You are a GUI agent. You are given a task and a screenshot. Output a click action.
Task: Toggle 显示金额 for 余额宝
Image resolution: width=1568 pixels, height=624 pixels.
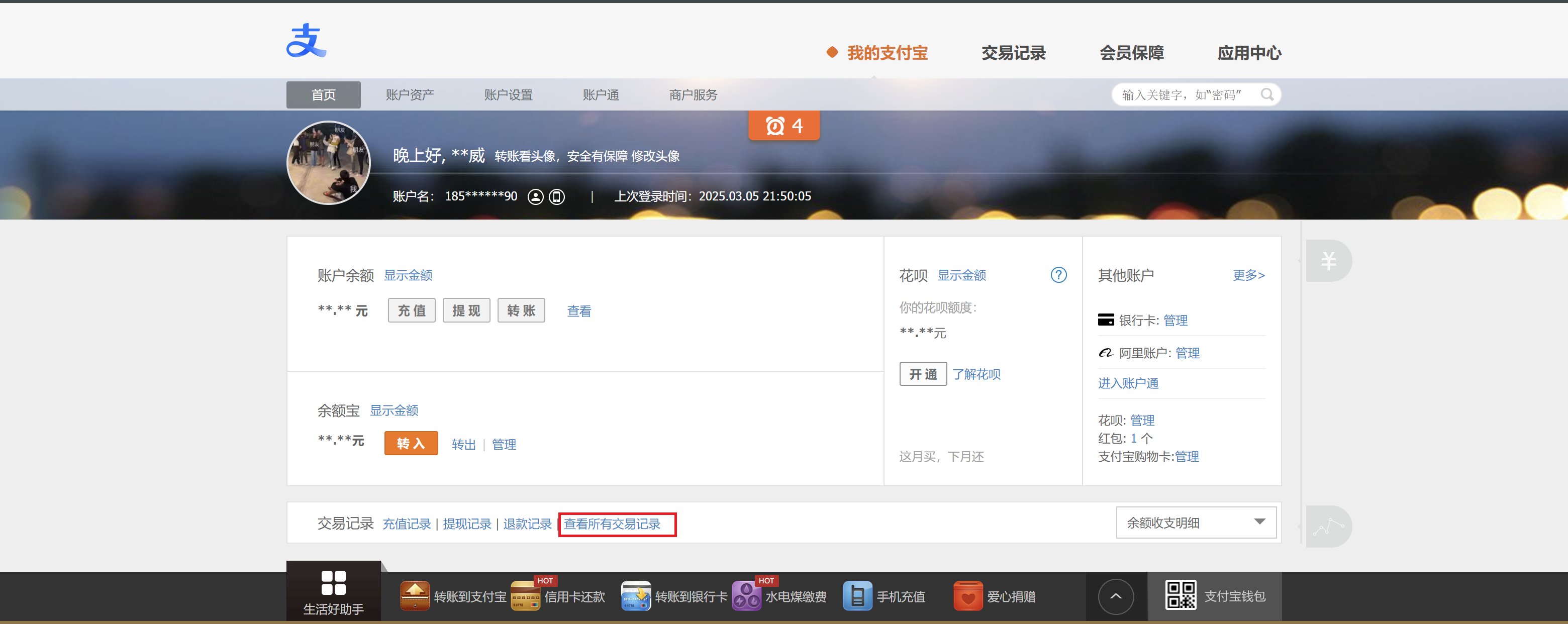coord(394,410)
